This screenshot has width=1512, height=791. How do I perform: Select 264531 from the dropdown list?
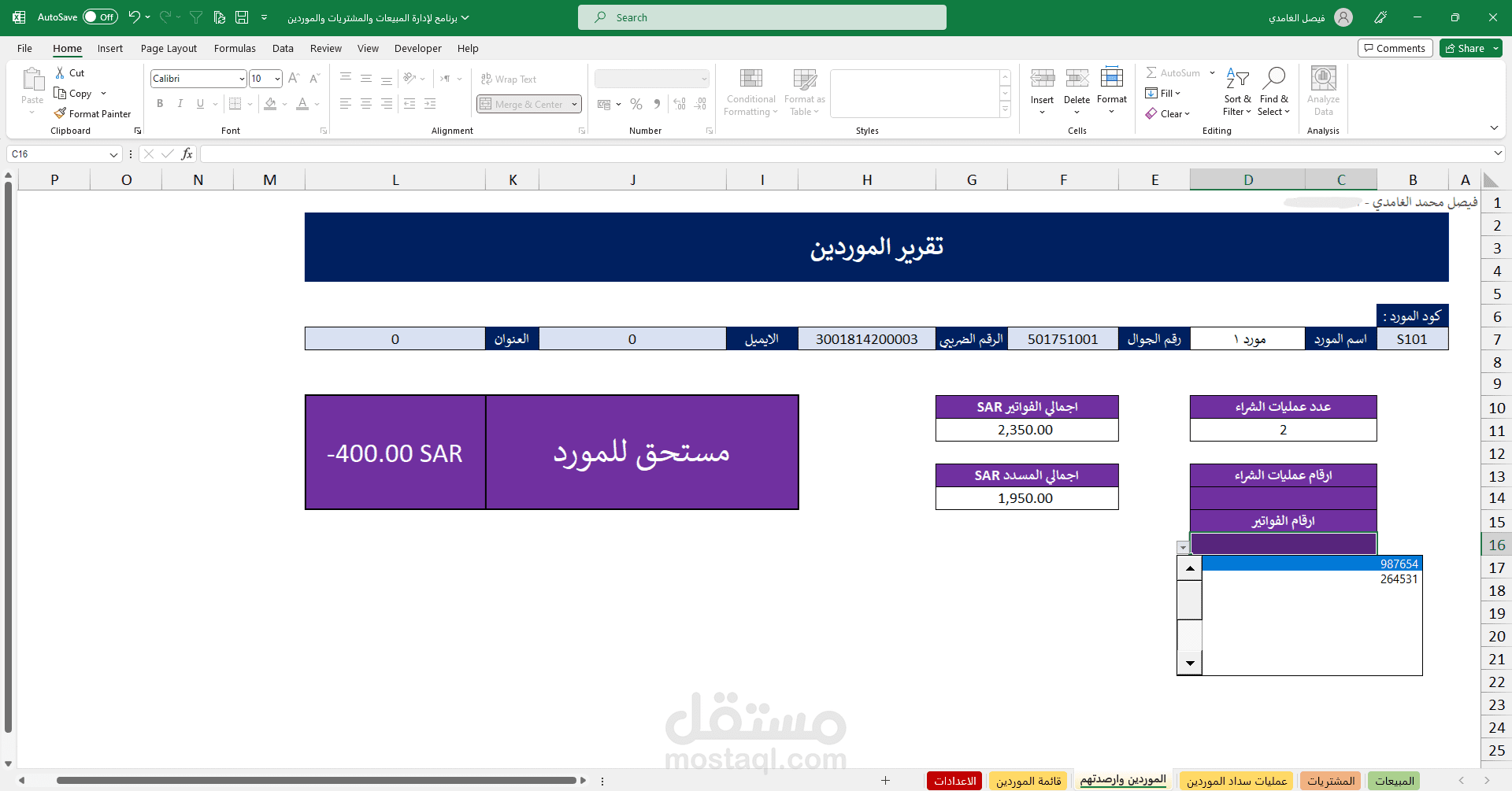tap(1312, 579)
